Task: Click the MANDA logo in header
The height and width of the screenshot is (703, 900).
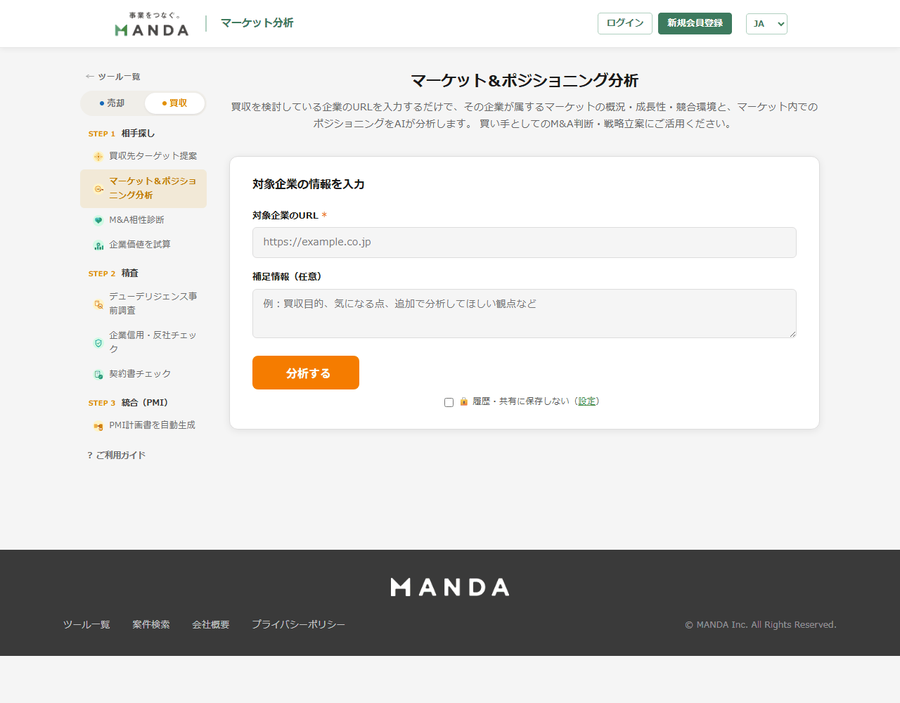Action: point(152,24)
